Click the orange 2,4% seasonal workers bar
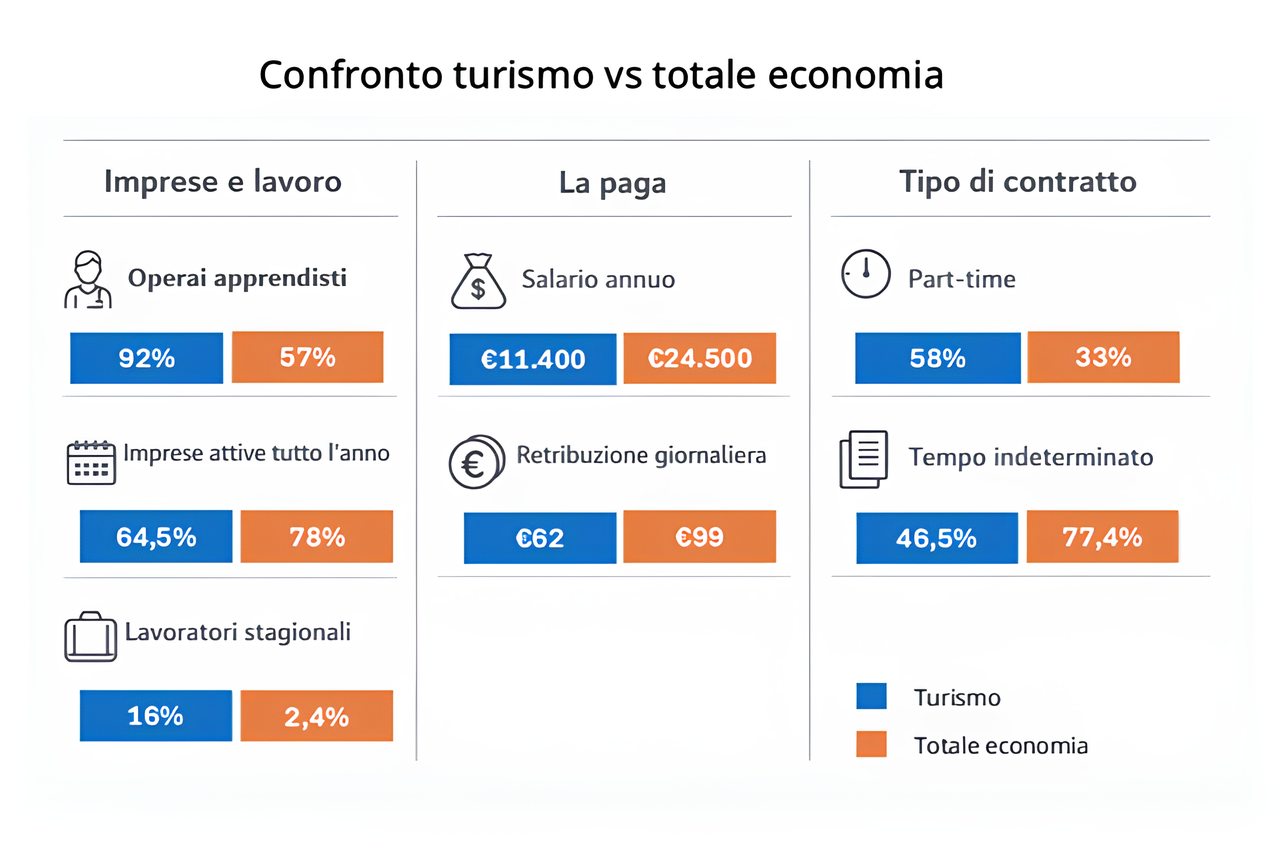The width and height of the screenshot is (1276, 864). pyautogui.click(x=317, y=716)
